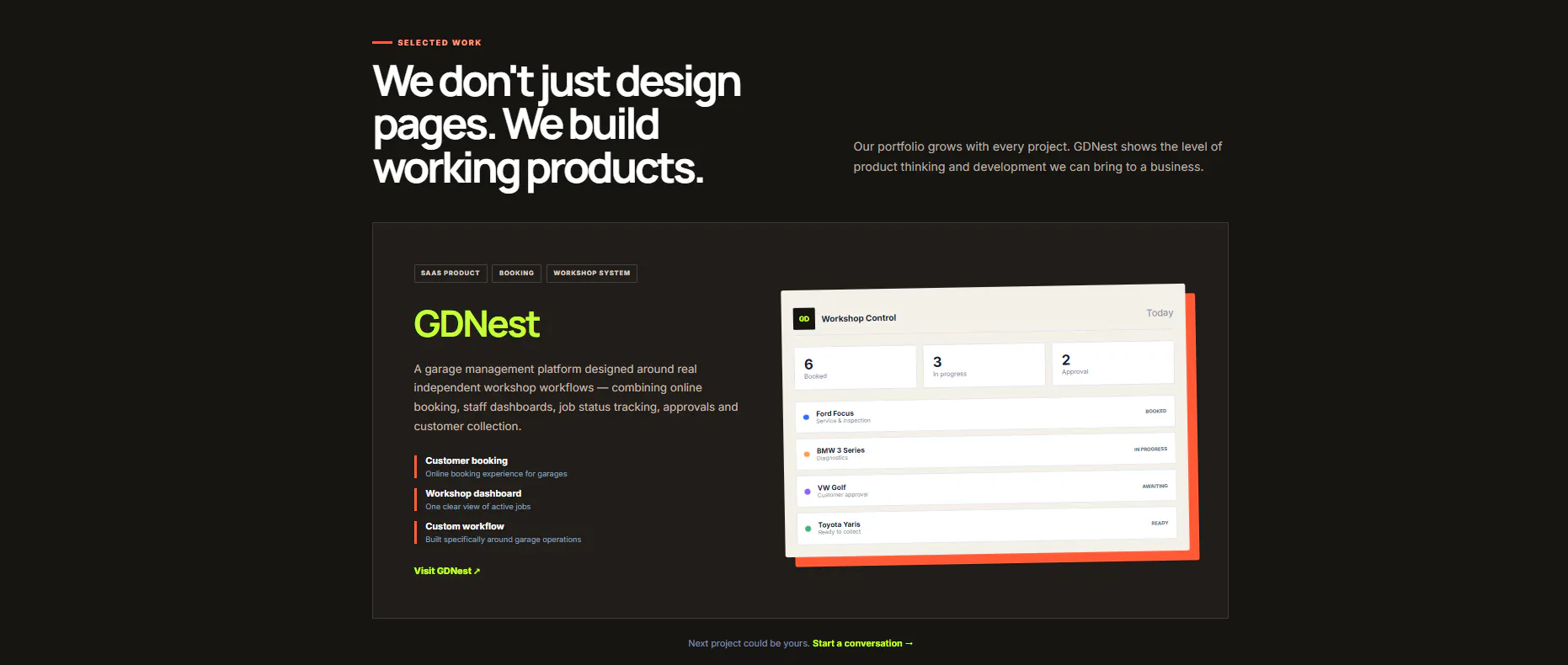Click the 'Service & inspection' subtitle
This screenshot has height=665, width=1568.
843,421
